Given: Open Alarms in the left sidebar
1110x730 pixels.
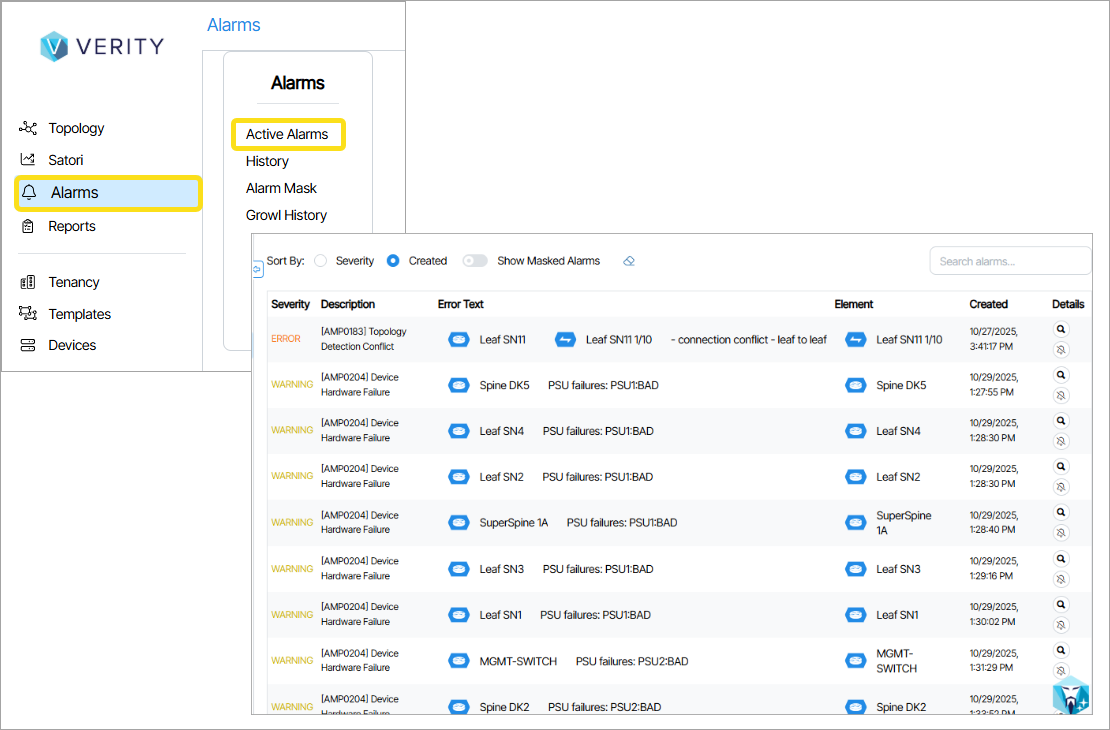Looking at the screenshot, I should point(75,193).
